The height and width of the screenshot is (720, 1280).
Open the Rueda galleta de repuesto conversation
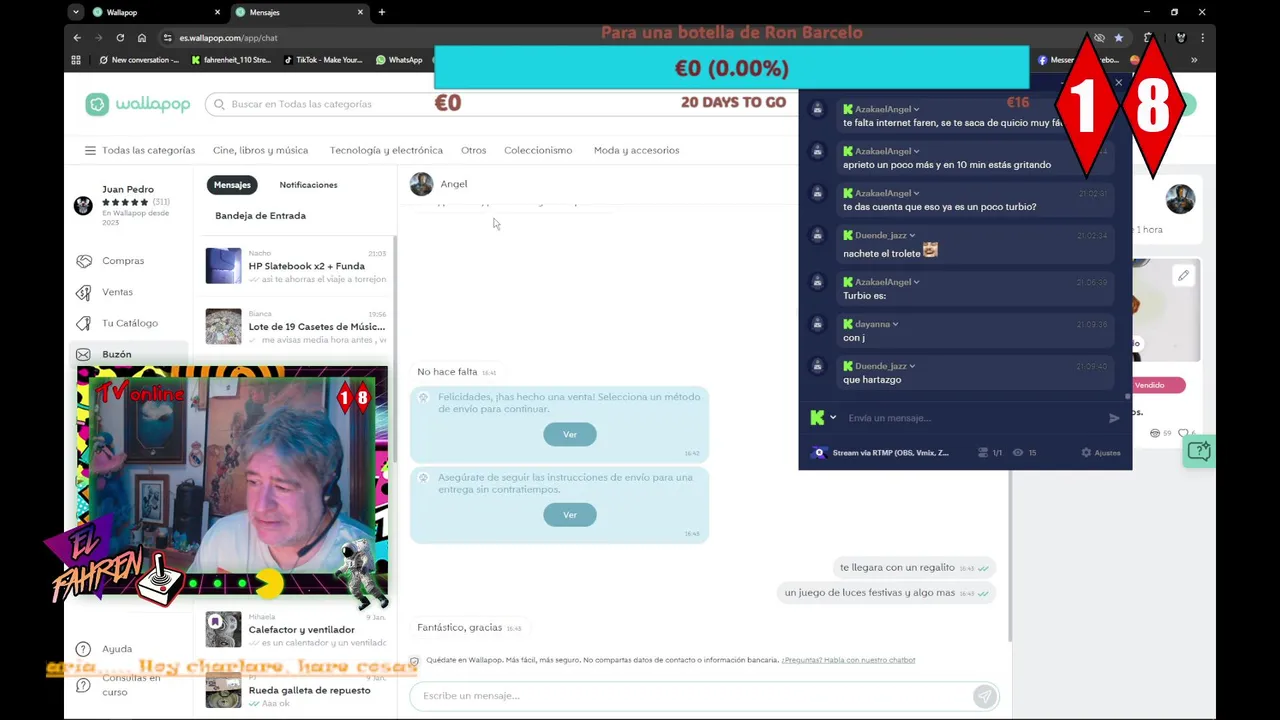click(296, 690)
